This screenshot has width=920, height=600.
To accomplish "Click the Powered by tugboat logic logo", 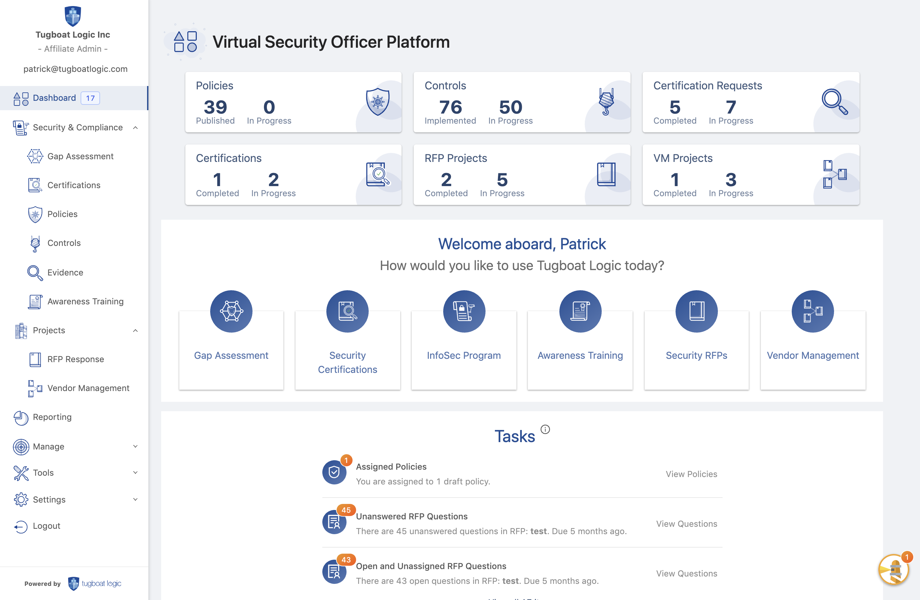I will (94, 584).
